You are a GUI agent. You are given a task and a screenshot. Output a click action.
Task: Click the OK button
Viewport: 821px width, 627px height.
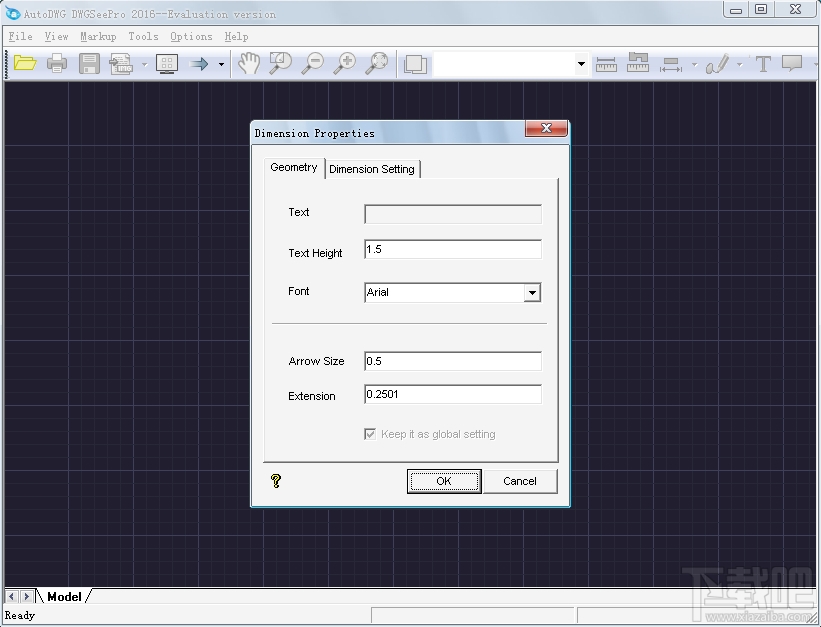coord(444,481)
